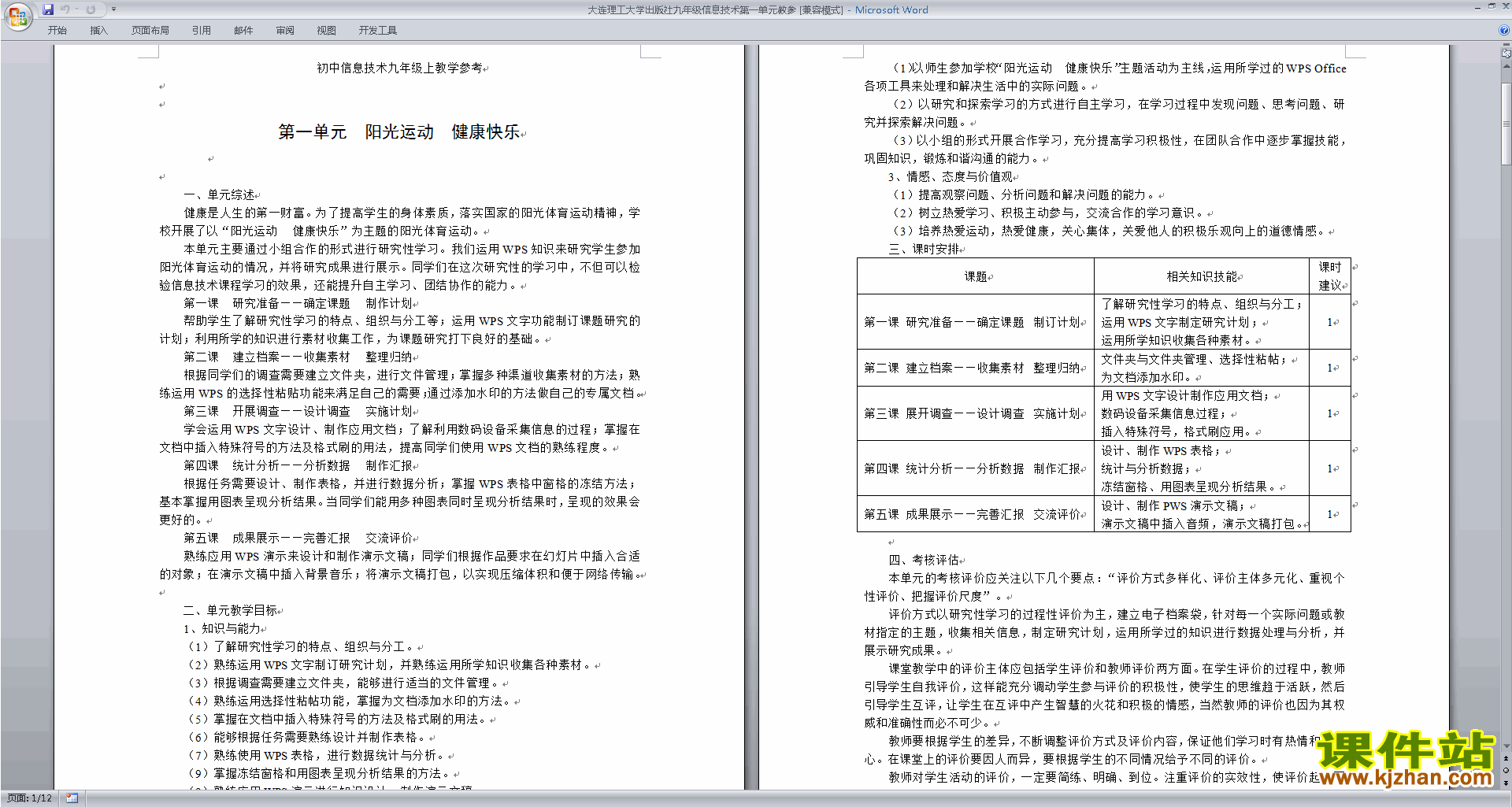Toggle the ruler icon above scrollbar
The width and height of the screenshot is (1512, 807).
(1506, 54)
